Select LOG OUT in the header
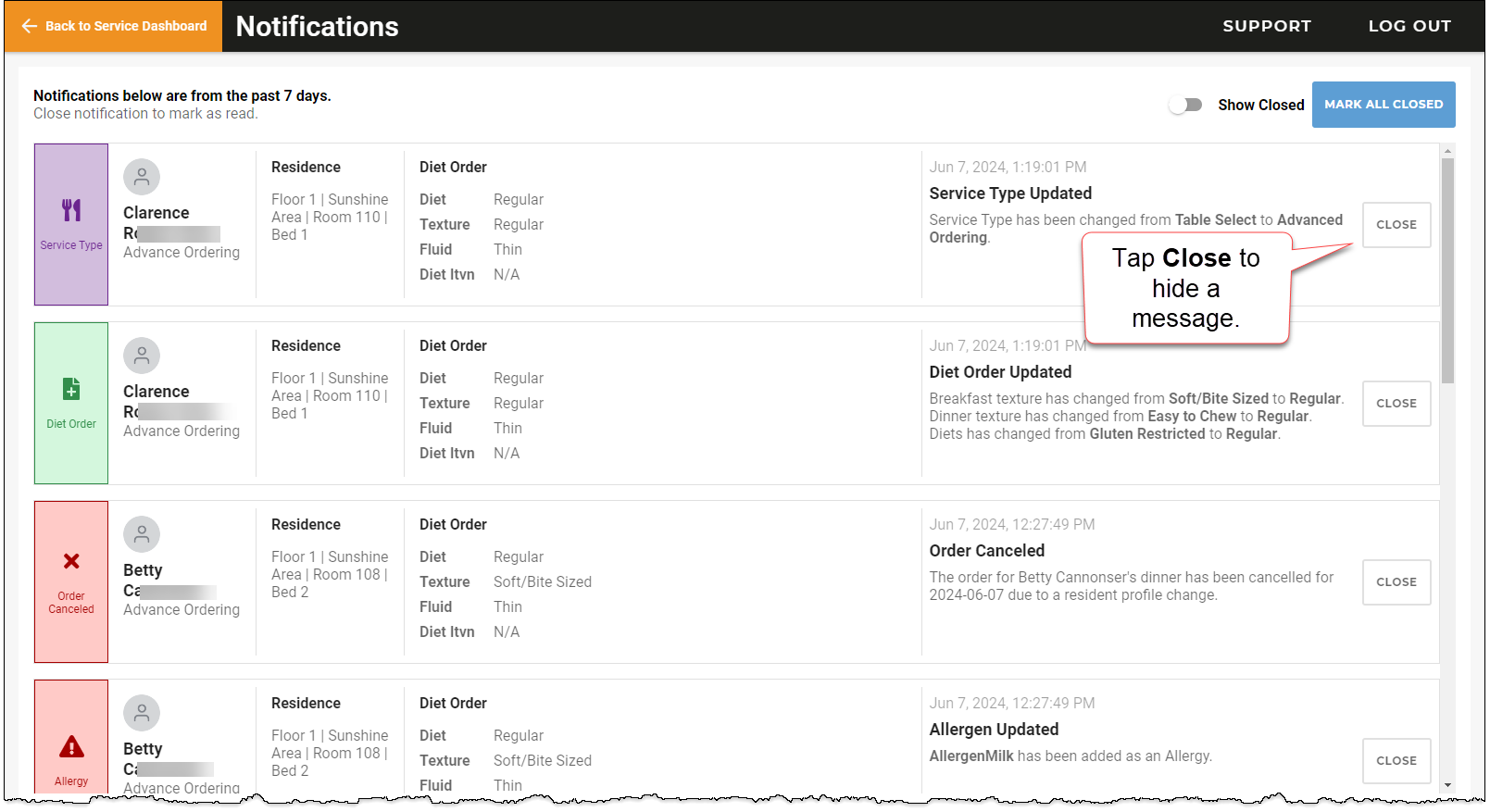1490x812 pixels. (1409, 26)
